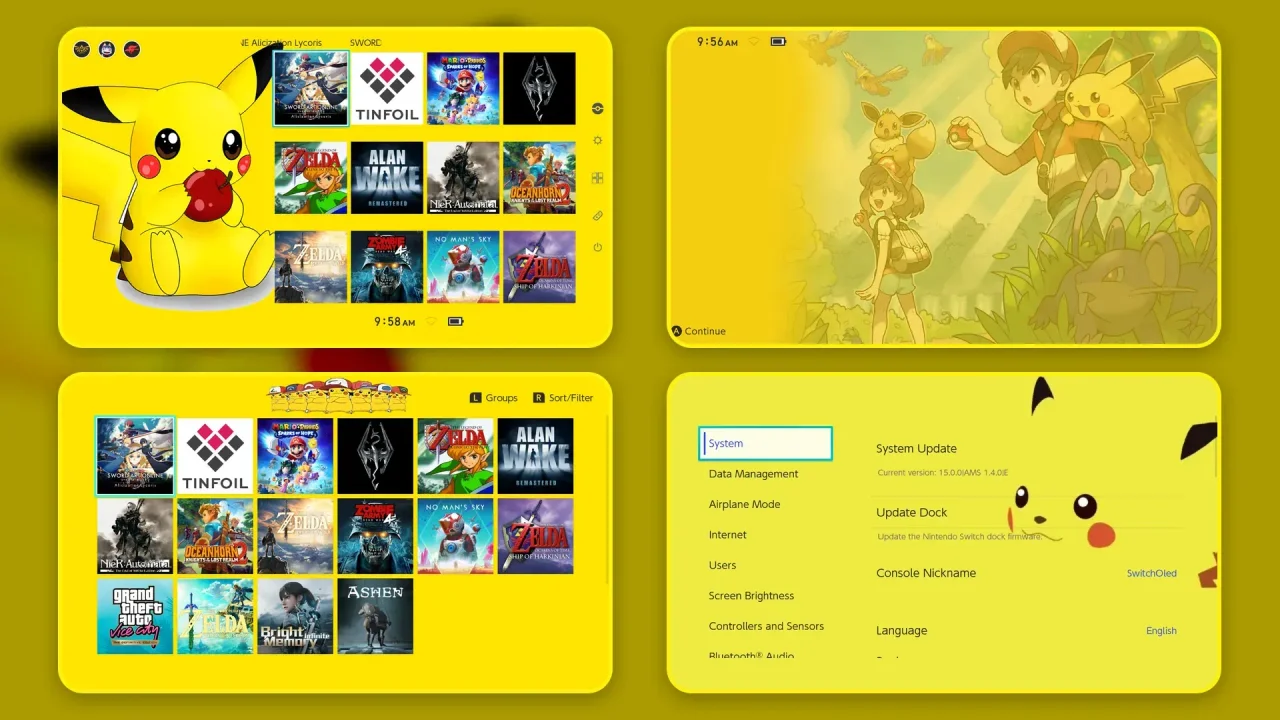Open System Settings gear in home side menu
The image size is (1280, 720).
tap(598, 141)
